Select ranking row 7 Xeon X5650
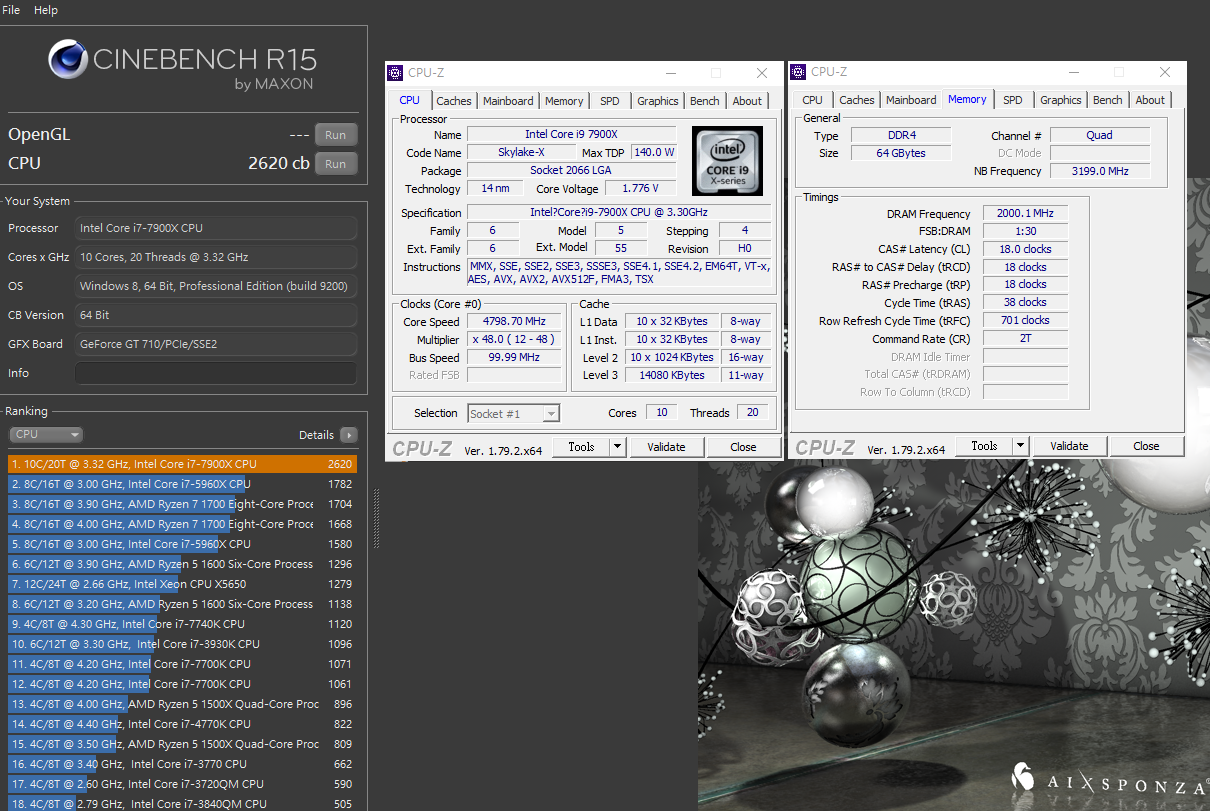Screen dimensions: 1210x811 click(x=183, y=584)
